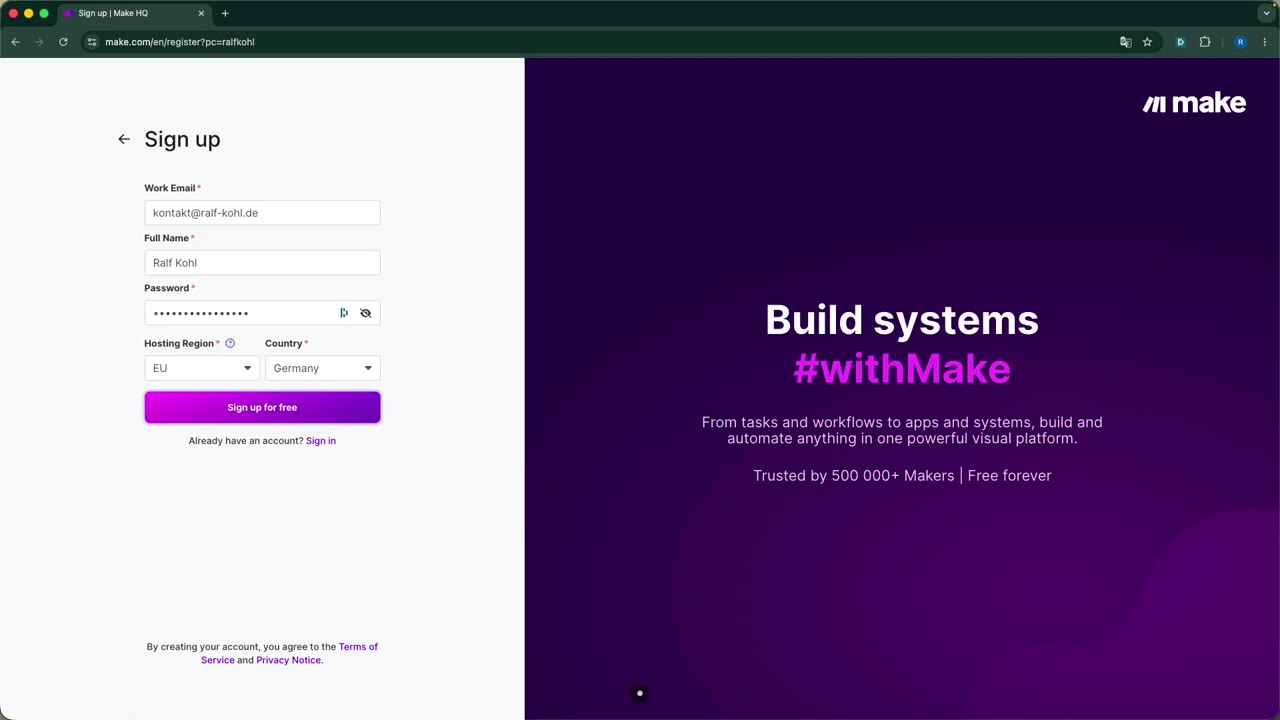This screenshot has width=1280, height=720.
Task: Follow the Sign in link
Action: click(x=321, y=441)
